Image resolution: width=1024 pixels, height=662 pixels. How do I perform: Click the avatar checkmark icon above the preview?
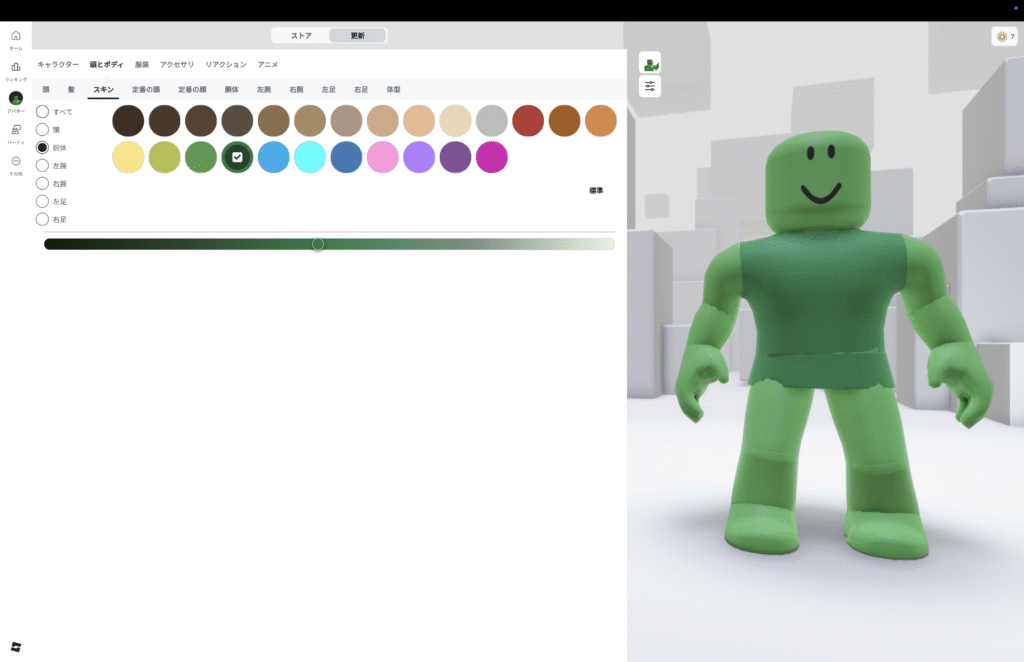click(650, 63)
